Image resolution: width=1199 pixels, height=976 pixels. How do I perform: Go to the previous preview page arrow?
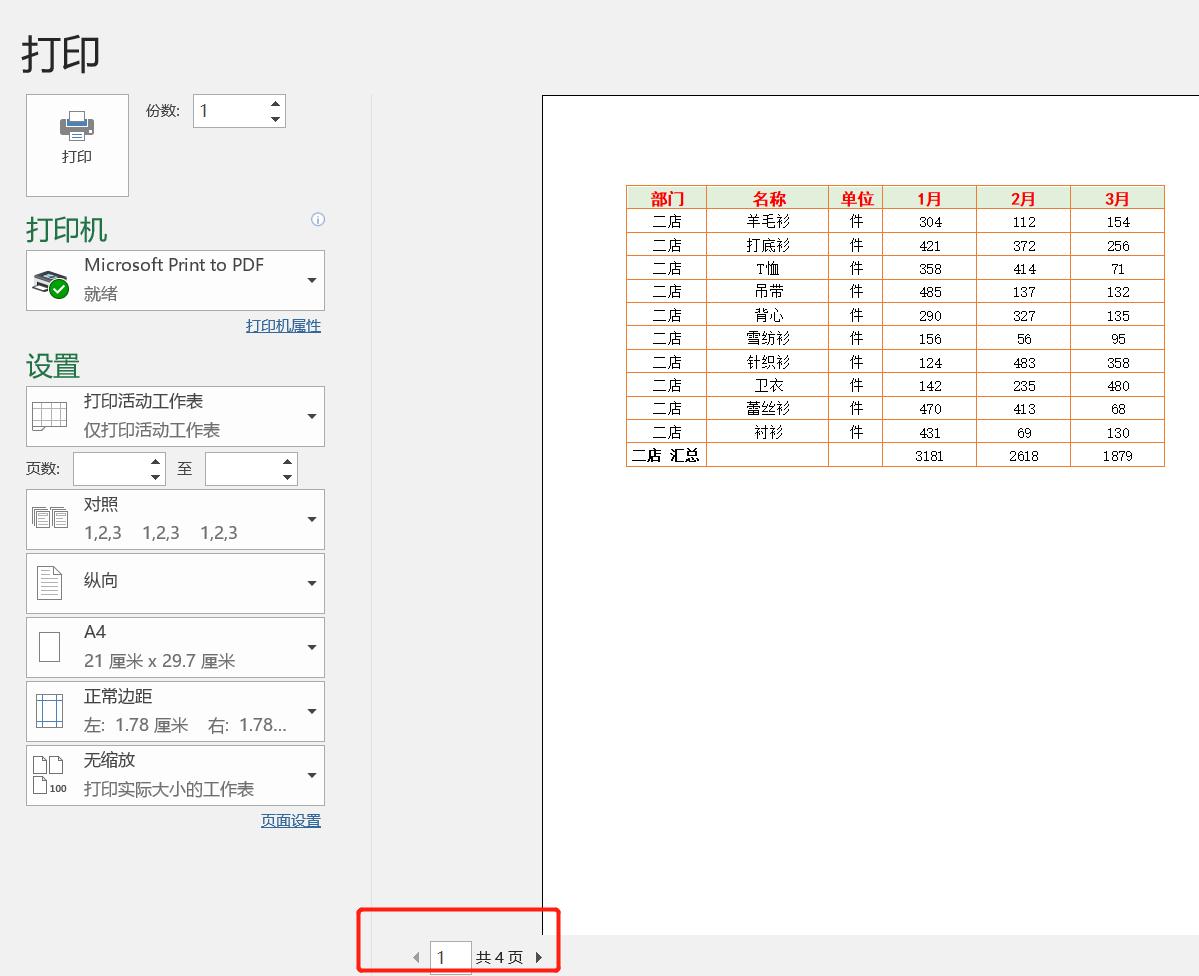(x=416, y=957)
